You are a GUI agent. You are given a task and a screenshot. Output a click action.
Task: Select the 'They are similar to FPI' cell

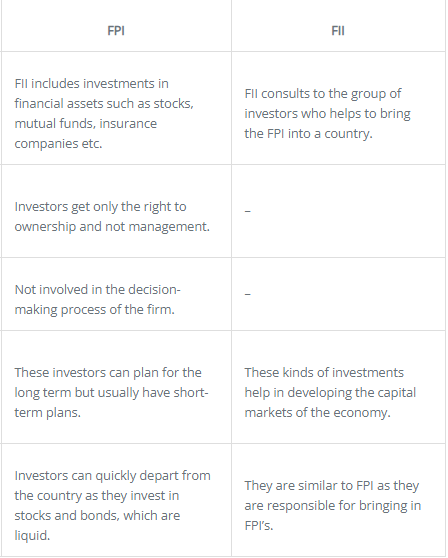338,500
